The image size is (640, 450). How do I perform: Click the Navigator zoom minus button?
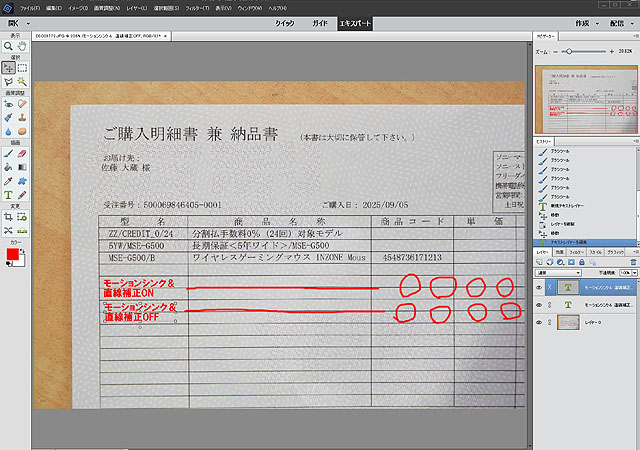(555, 52)
